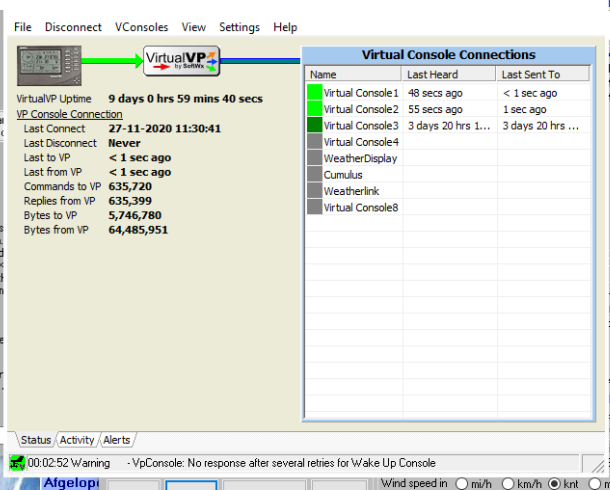Sort by Last Heard column header
Screen dimensions: 610x490
[x=449, y=74]
